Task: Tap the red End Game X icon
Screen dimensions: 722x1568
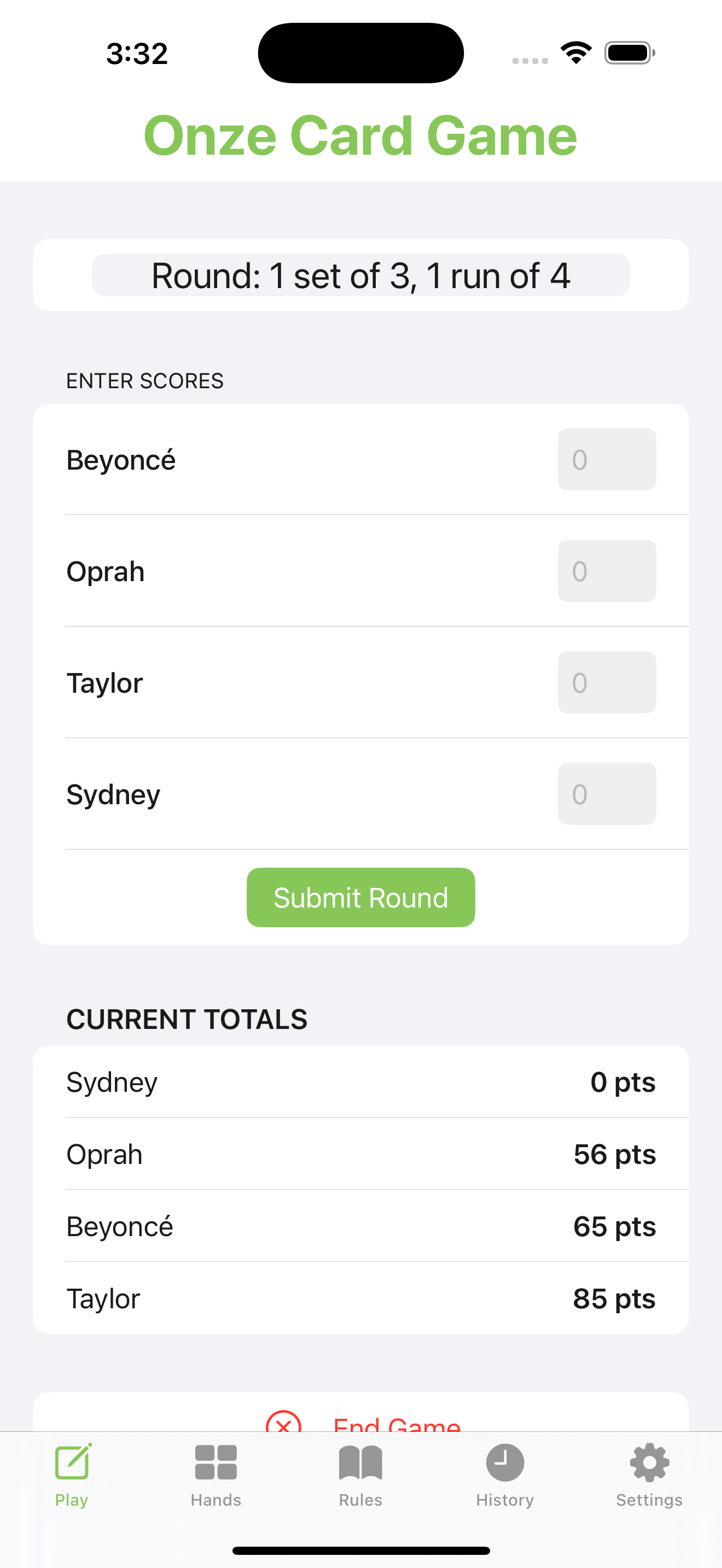Action: pyautogui.click(x=284, y=1423)
